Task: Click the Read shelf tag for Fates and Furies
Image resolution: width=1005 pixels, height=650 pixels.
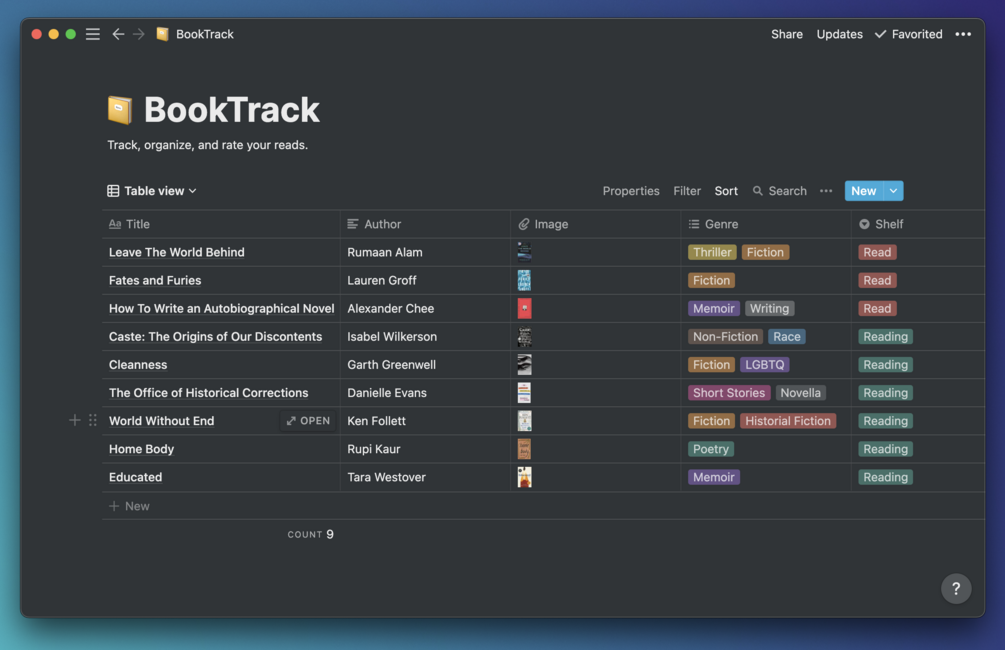Action: [x=877, y=280]
